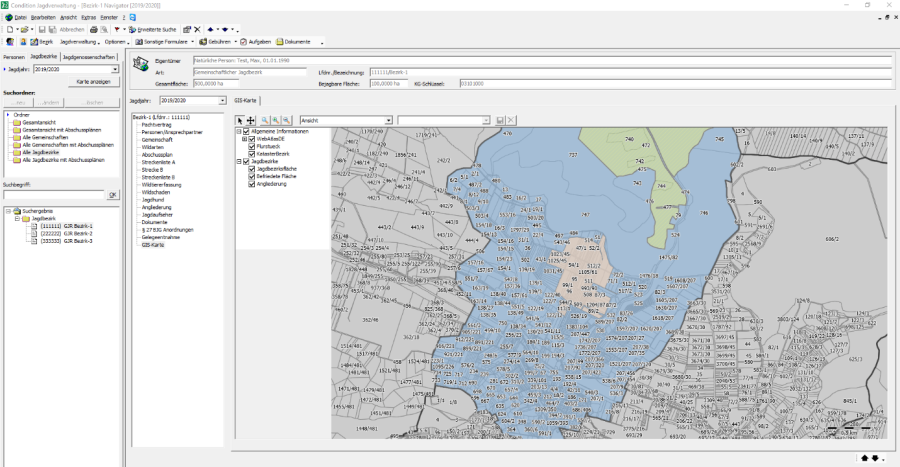This screenshot has height=467, width=900.
Task: Select the arrow pointer map tool
Action: [x=239, y=120]
